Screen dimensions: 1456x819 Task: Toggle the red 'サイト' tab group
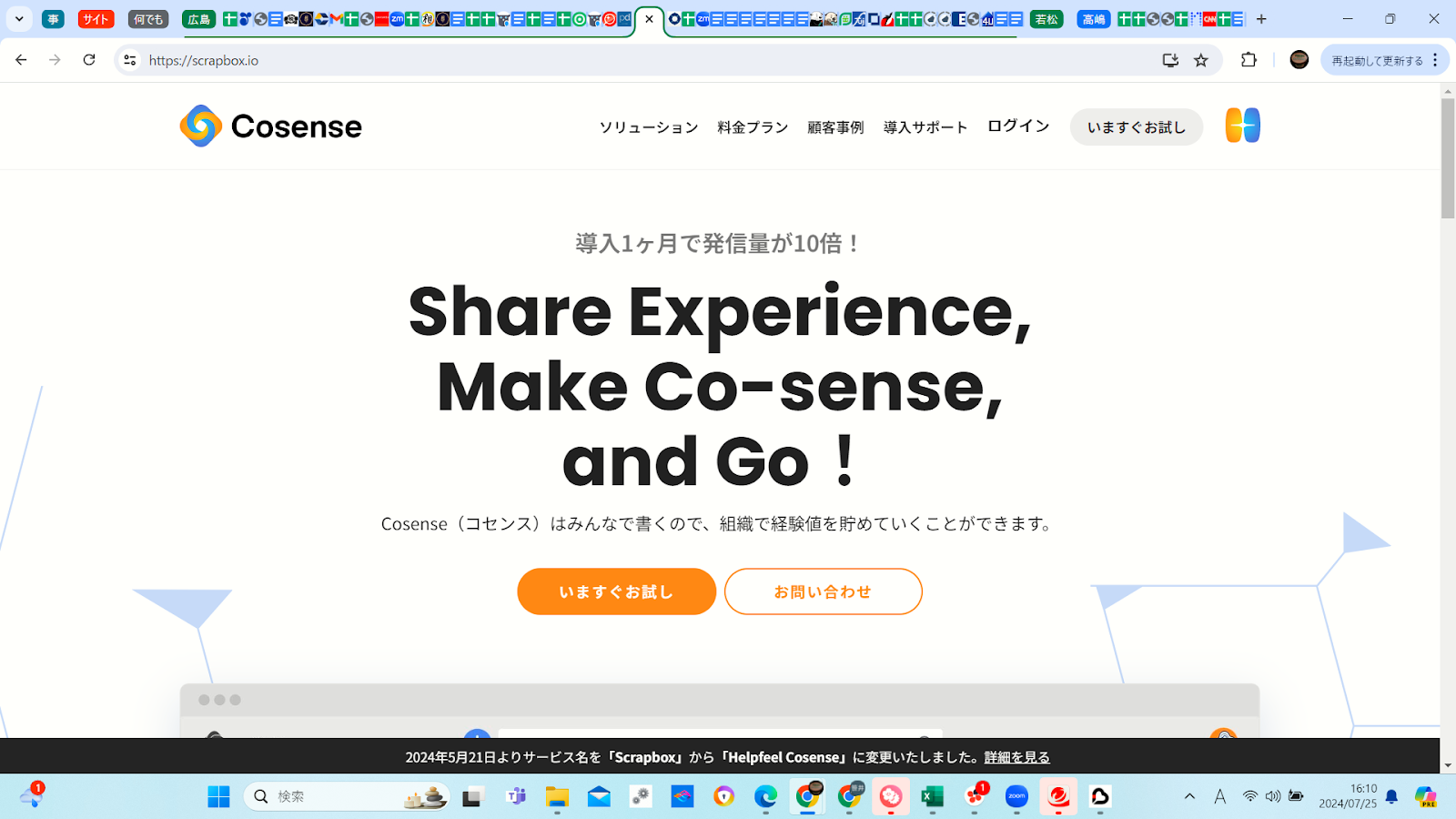(96, 19)
